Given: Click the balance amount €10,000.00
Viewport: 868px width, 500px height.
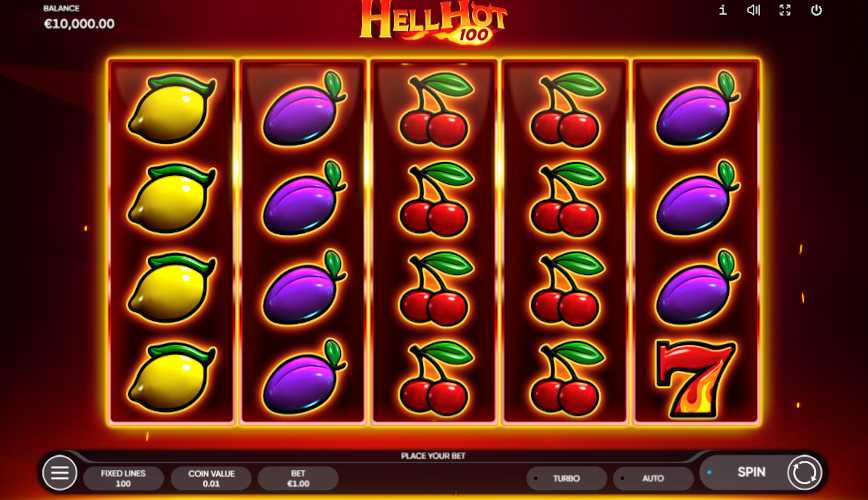Looking at the screenshot, I should (x=79, y=24).
